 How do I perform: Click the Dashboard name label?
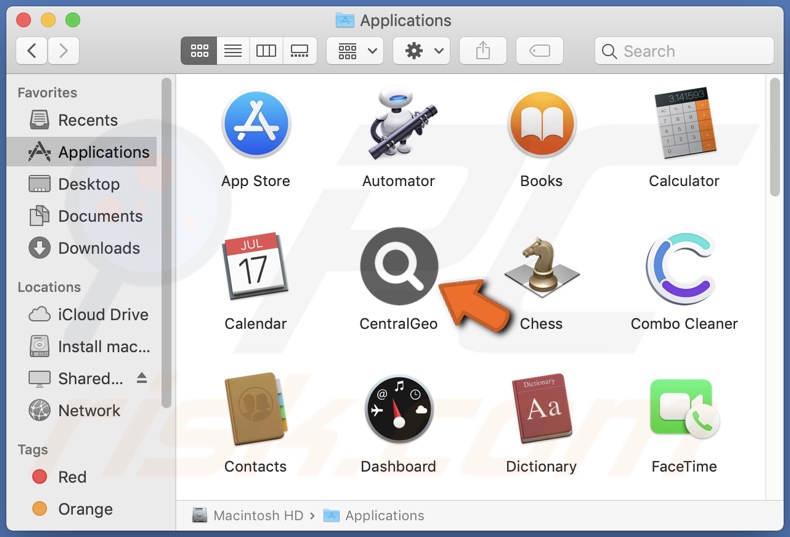(x=399, y=466)
